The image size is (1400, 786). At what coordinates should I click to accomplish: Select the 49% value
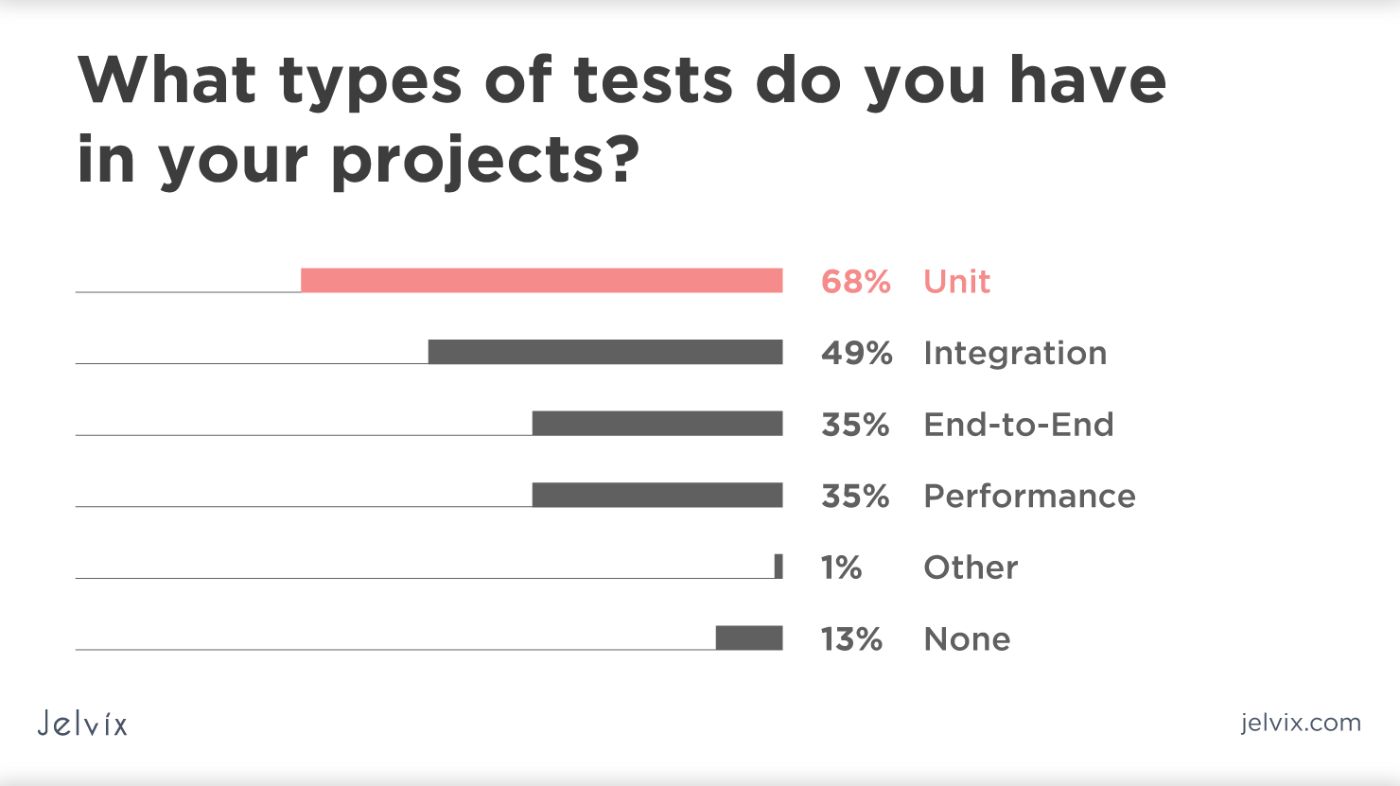[856, 353]
